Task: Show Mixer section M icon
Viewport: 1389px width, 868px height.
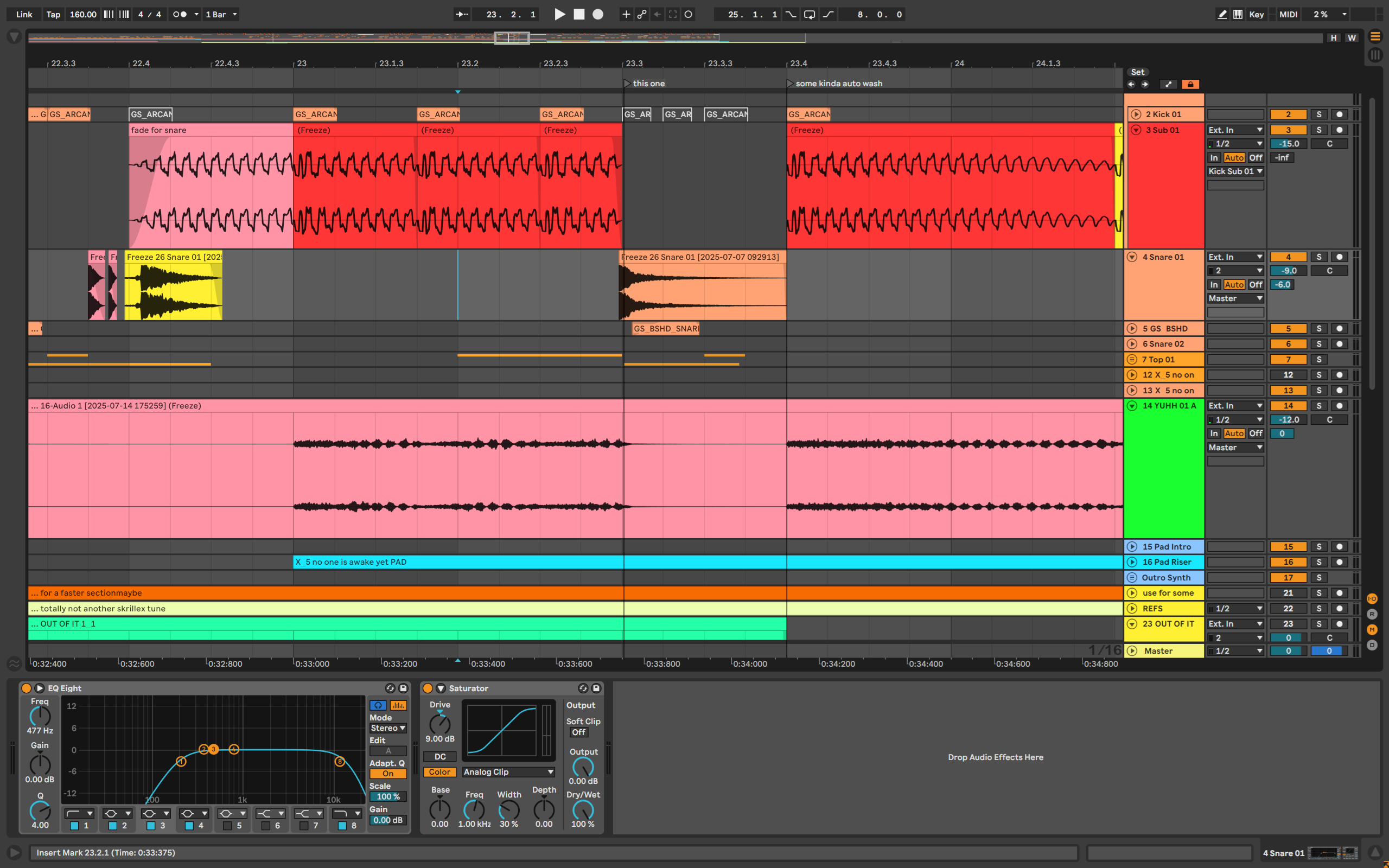Action: [x=1372, y=629]
